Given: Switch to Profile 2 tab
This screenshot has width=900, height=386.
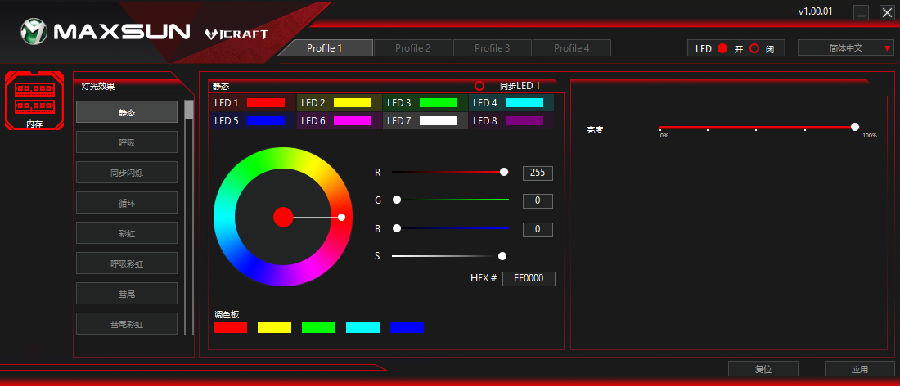Looking at the screenshot, I should coord(413,48).
